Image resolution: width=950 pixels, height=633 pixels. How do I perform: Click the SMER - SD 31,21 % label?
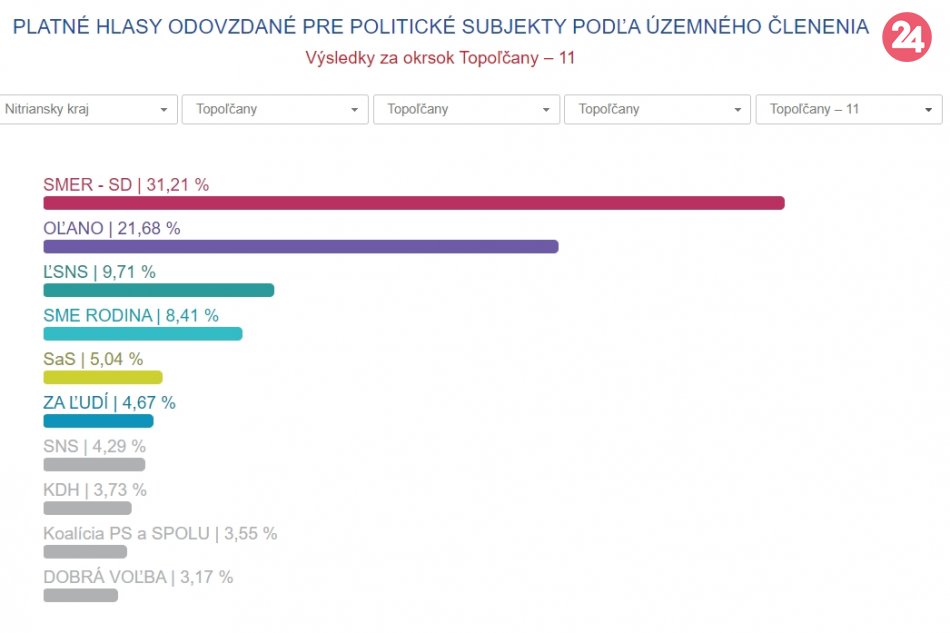pos(126,185)
